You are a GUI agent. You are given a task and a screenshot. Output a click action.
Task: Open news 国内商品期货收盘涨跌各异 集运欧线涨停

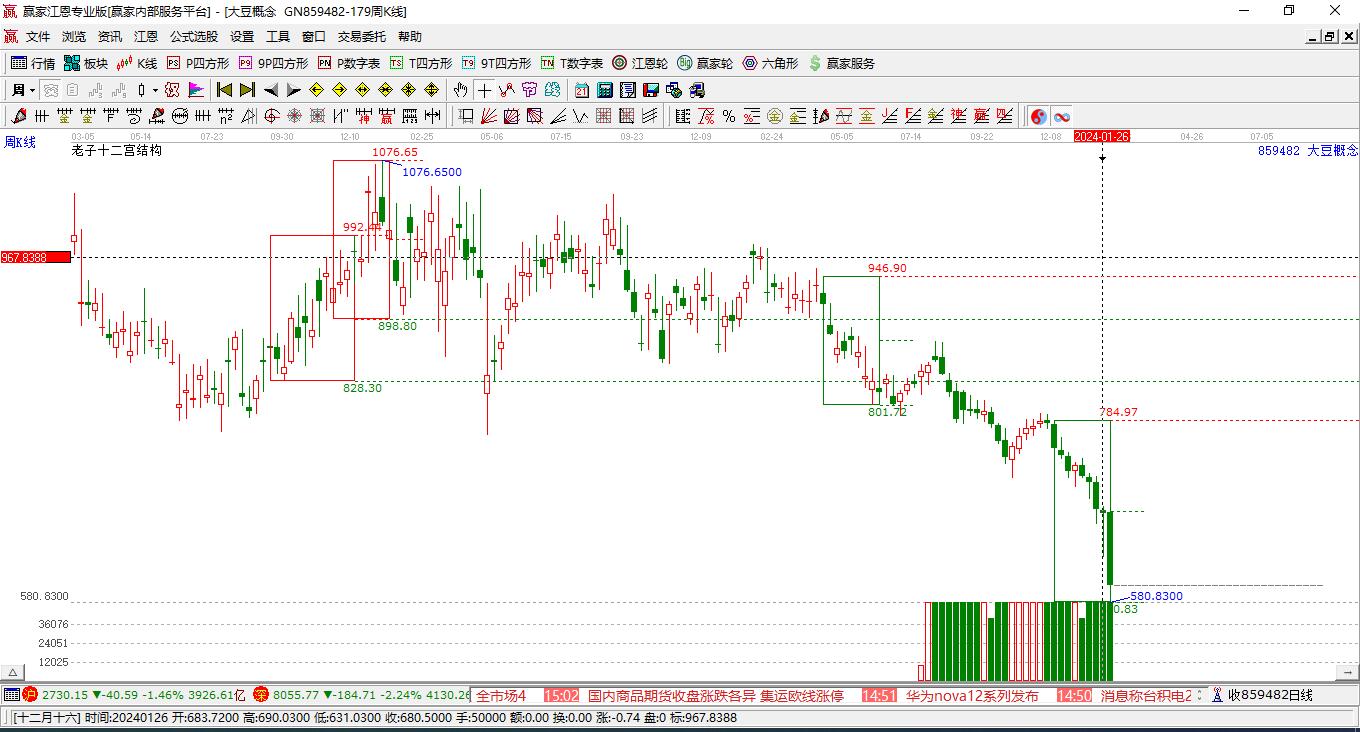point(715,695)
